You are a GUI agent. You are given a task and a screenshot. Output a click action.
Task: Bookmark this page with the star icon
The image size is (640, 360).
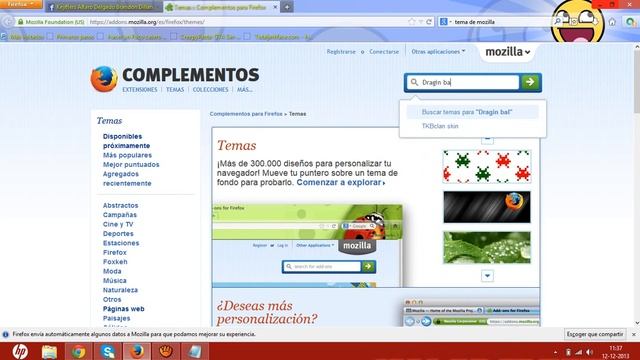[x=412, y=22]
